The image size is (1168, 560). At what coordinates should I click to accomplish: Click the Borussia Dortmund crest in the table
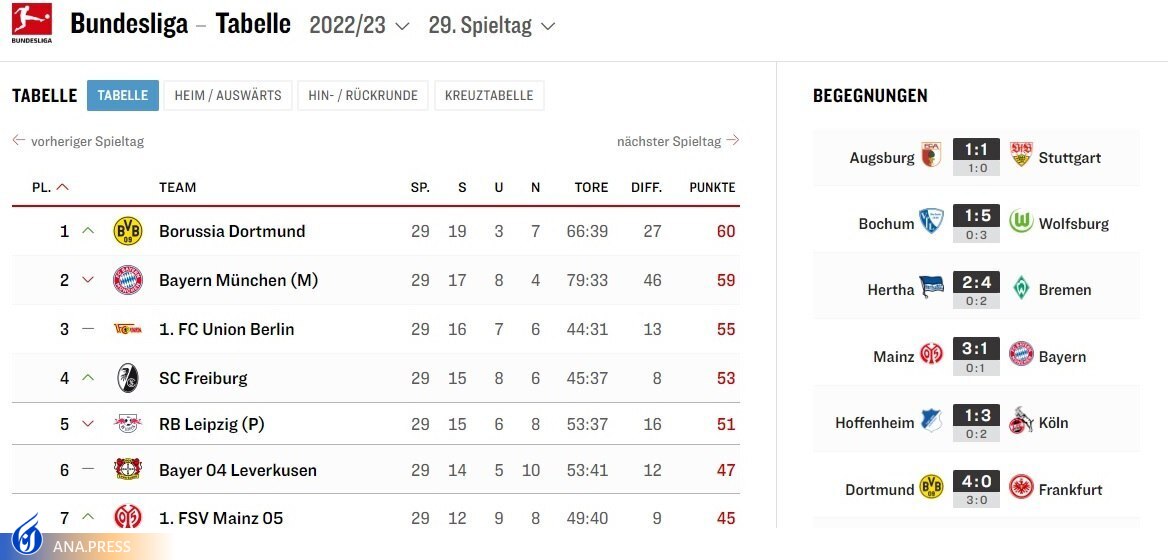(128, 231)
